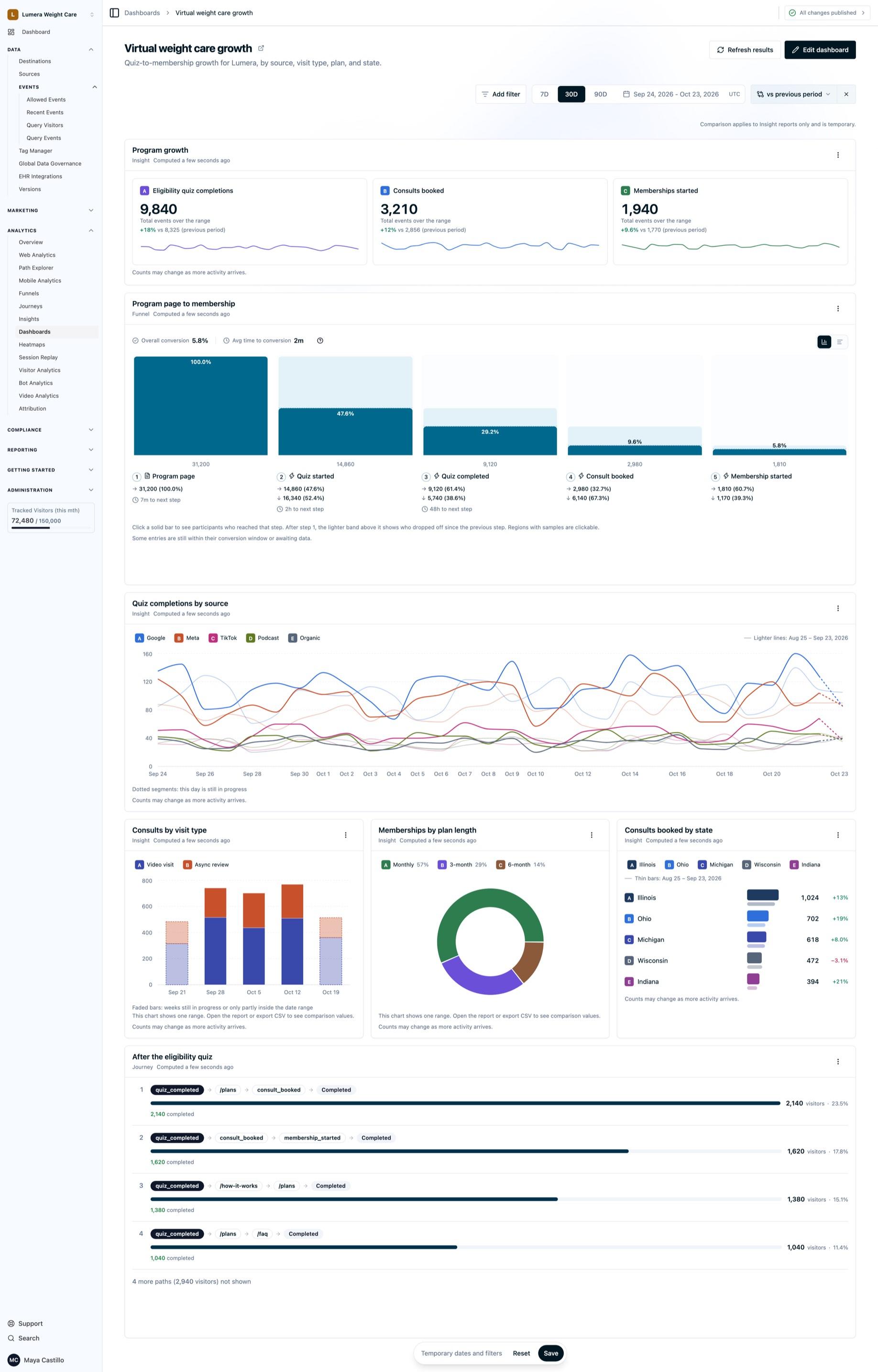Collapse the EVENTS tree group

(x=95, y=87)
